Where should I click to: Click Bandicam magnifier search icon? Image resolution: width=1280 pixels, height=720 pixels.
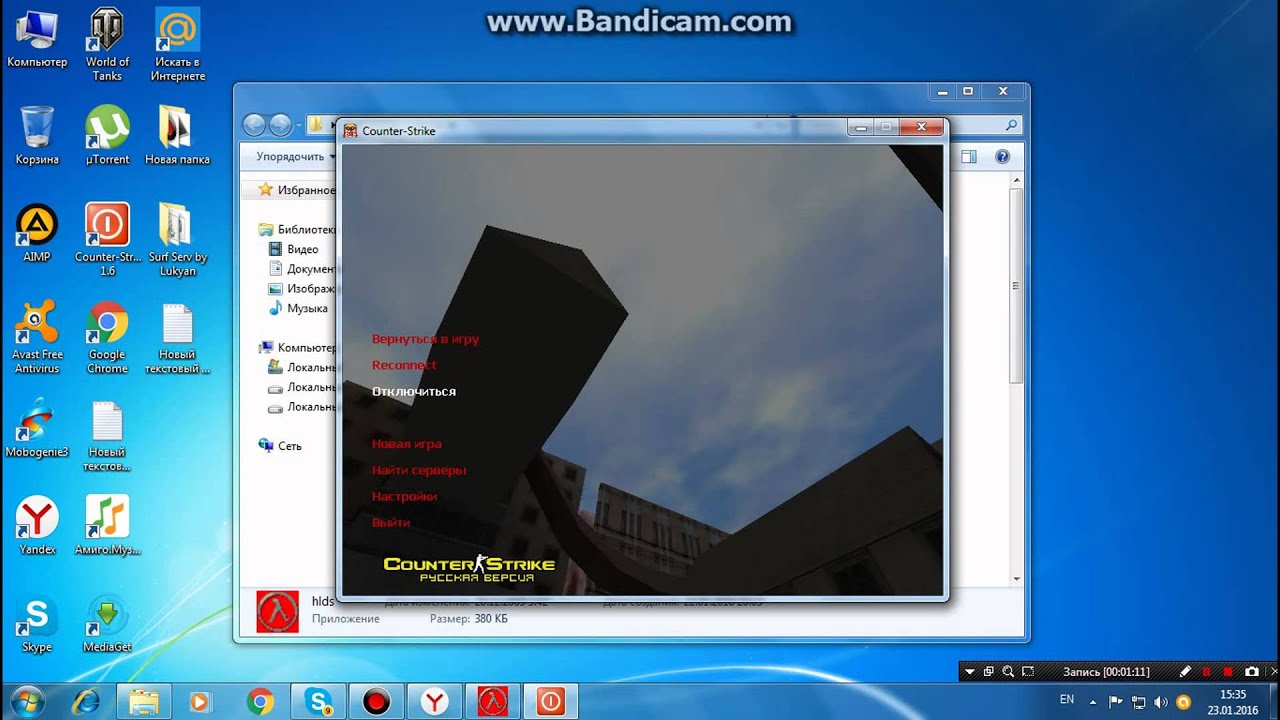click(1008, 672)
